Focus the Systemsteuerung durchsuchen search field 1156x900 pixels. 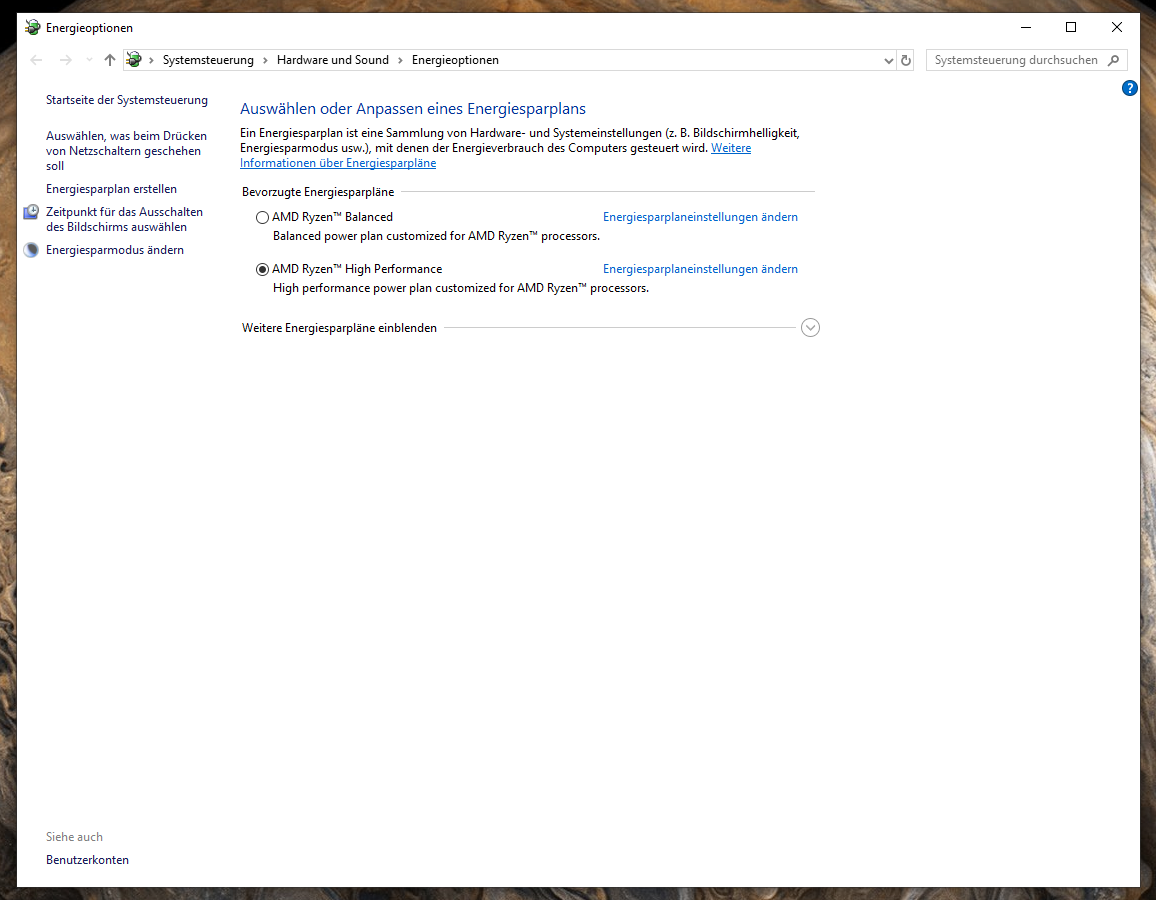(1016, 60)
